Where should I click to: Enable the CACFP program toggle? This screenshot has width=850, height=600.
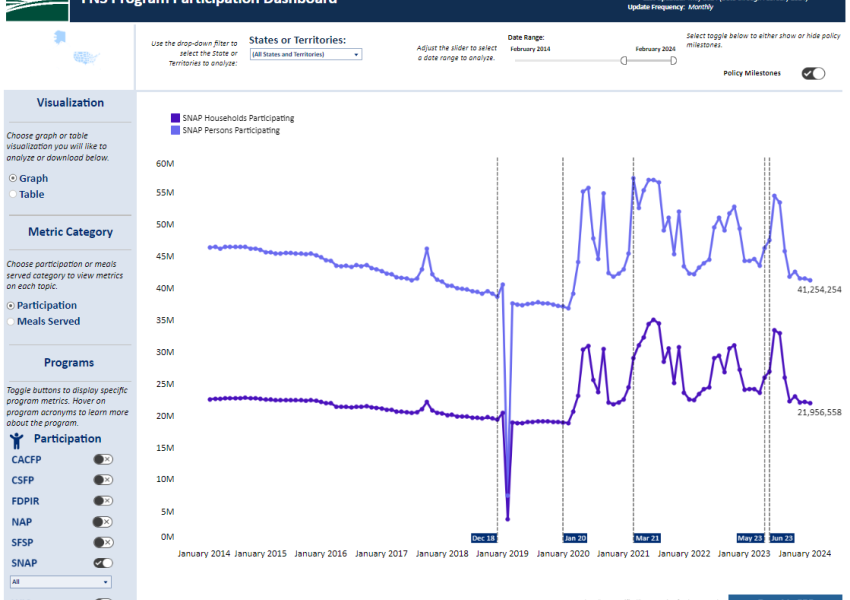103,459
